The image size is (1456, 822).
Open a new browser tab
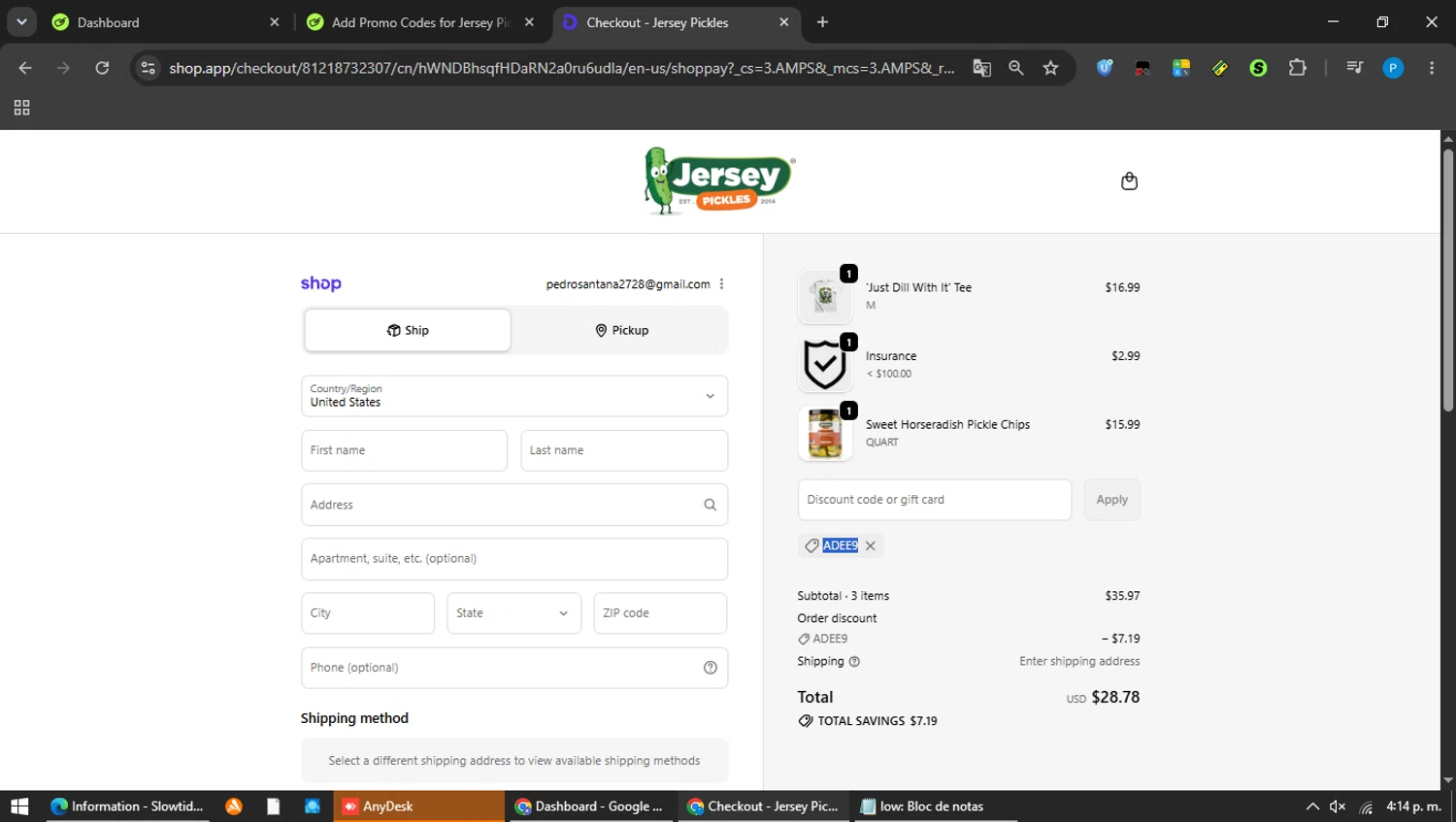click(x=822, y=22)
